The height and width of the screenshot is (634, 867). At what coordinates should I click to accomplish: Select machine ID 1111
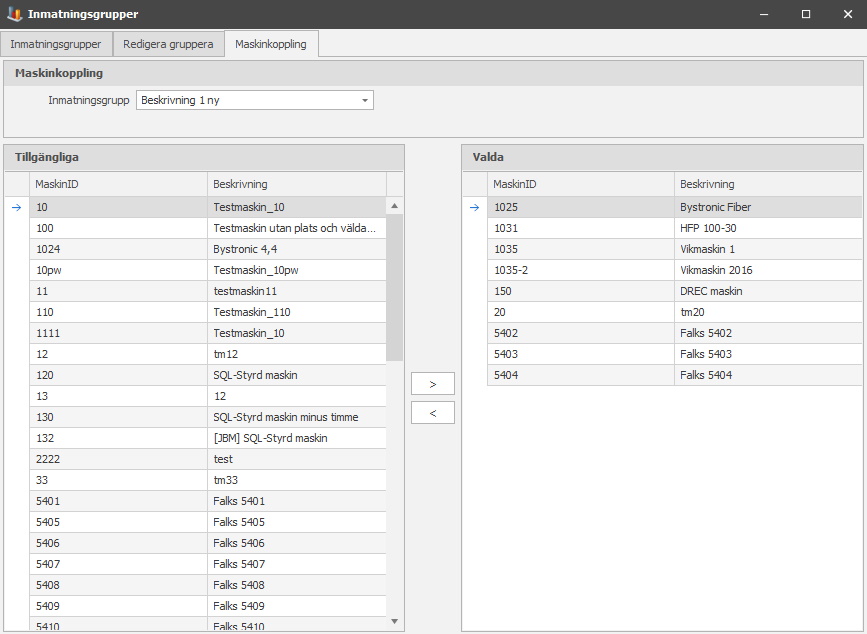(118, 333)
